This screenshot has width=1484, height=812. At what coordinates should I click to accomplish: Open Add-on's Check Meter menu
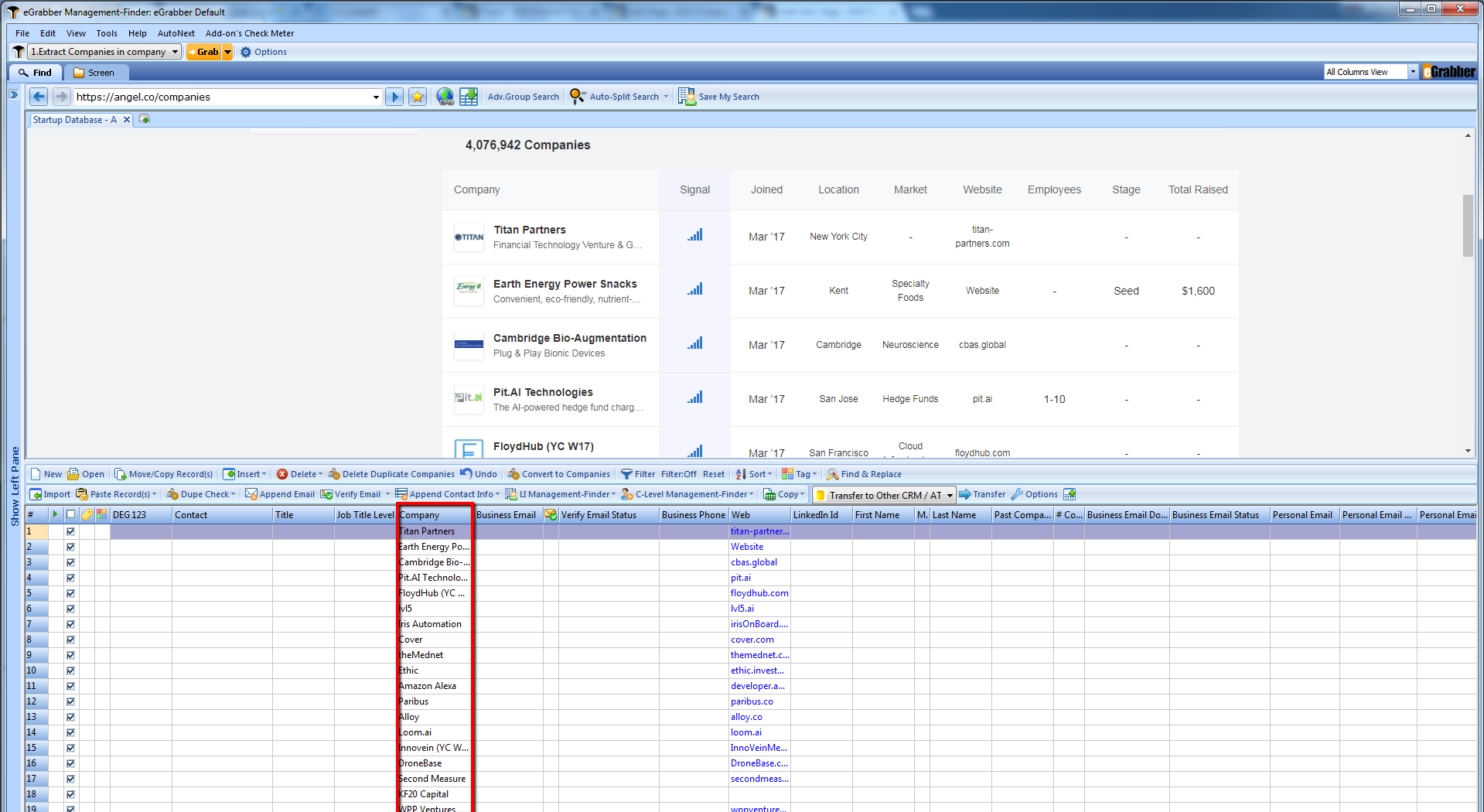pyautogui.click(x=250, y=33)
